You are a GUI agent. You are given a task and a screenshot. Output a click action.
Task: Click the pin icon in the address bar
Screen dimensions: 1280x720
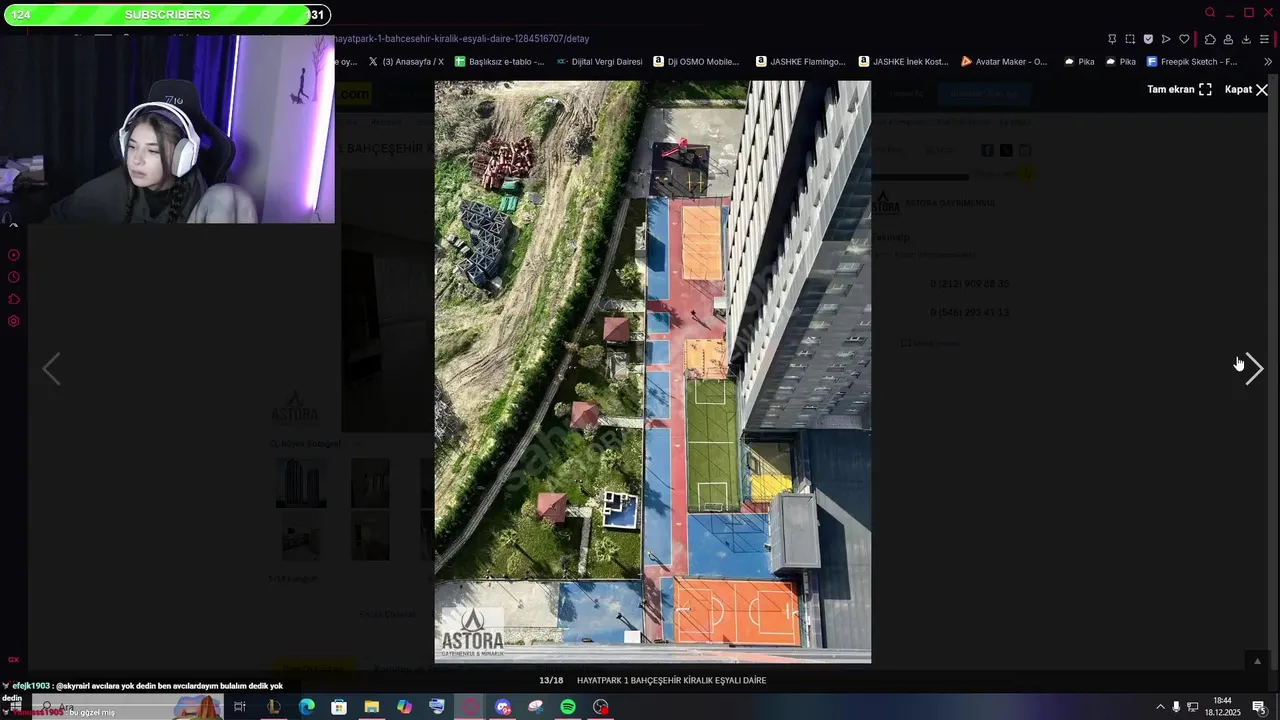click(x=1112, y=39)
